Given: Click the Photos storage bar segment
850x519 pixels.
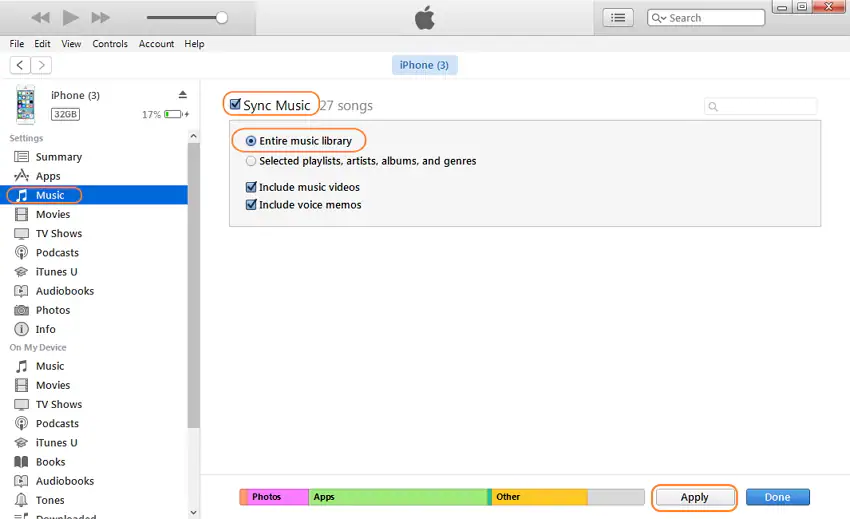Looking at the screenshot, I should (x=278, y=497).
